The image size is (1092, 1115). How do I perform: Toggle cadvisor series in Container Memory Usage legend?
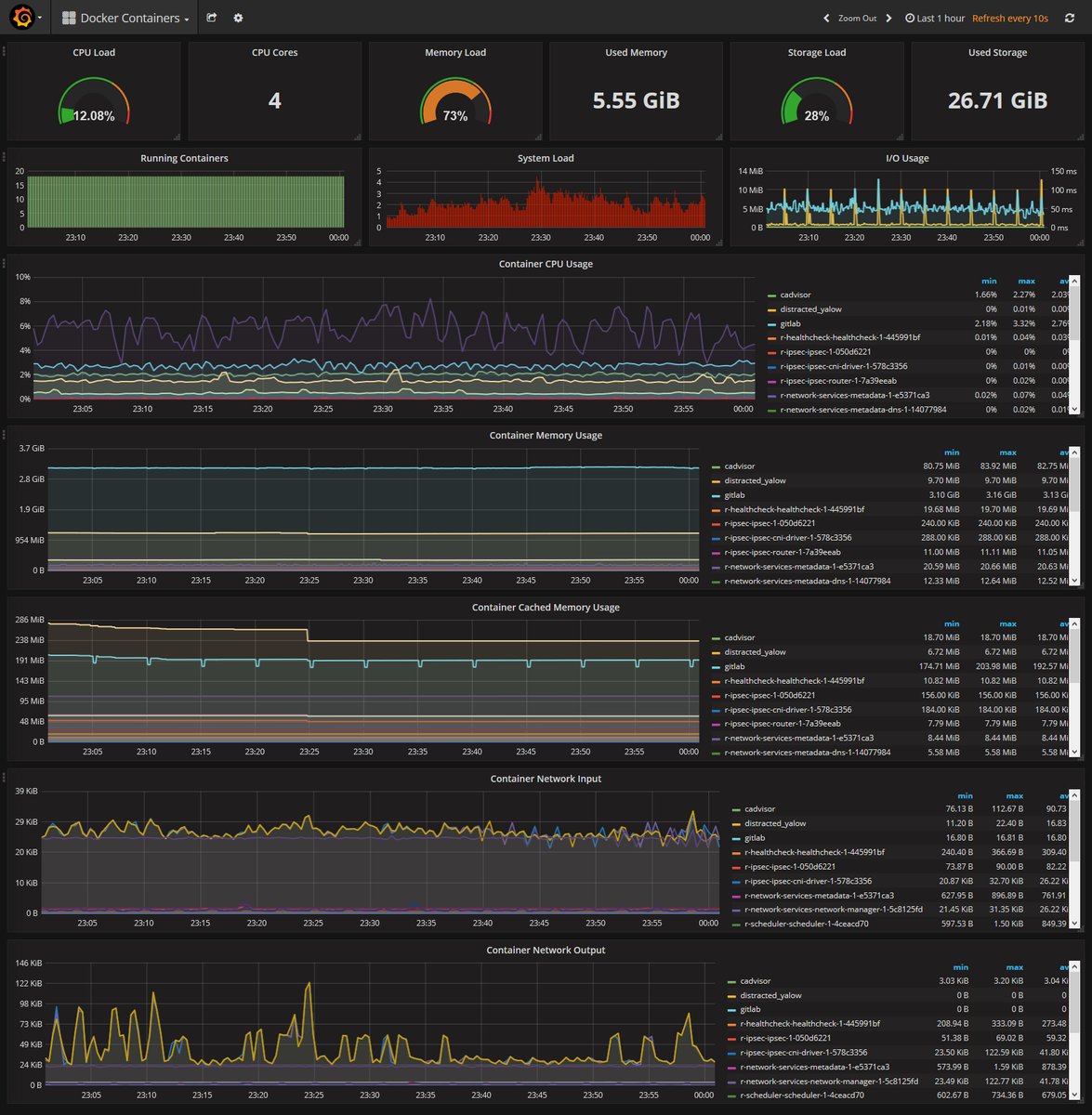[740, 466]
